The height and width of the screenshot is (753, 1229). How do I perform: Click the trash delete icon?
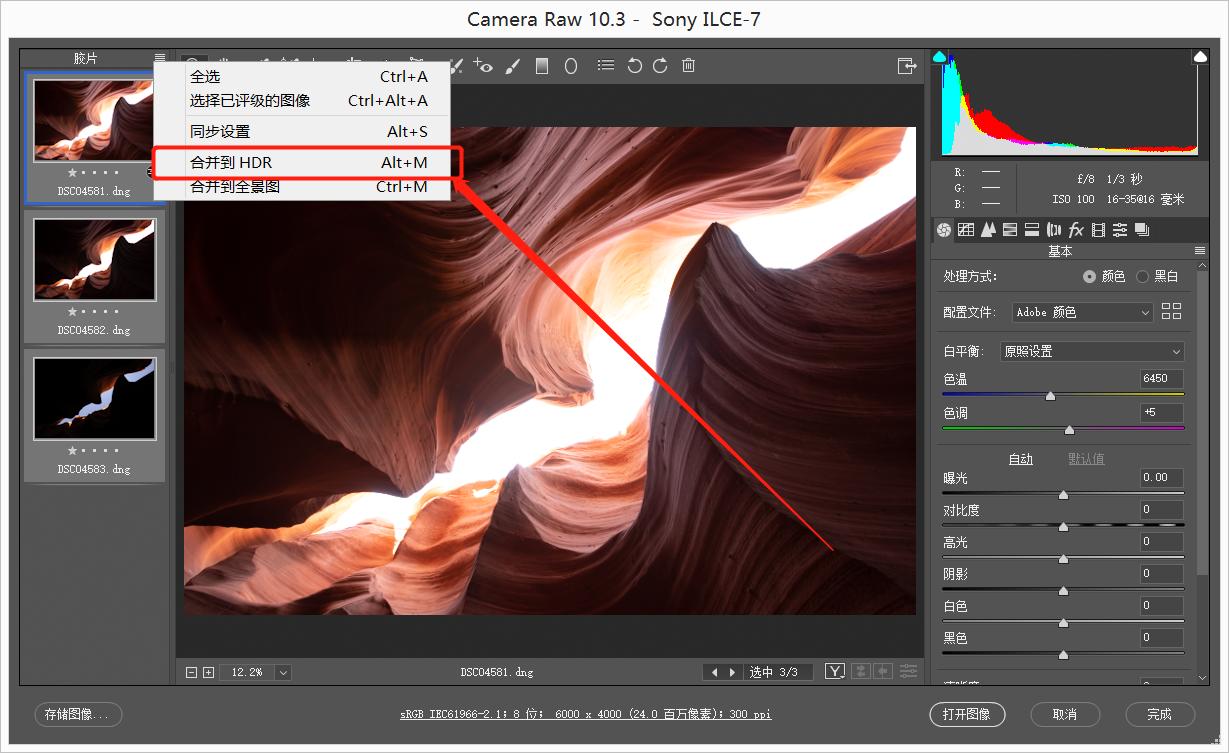688,66
